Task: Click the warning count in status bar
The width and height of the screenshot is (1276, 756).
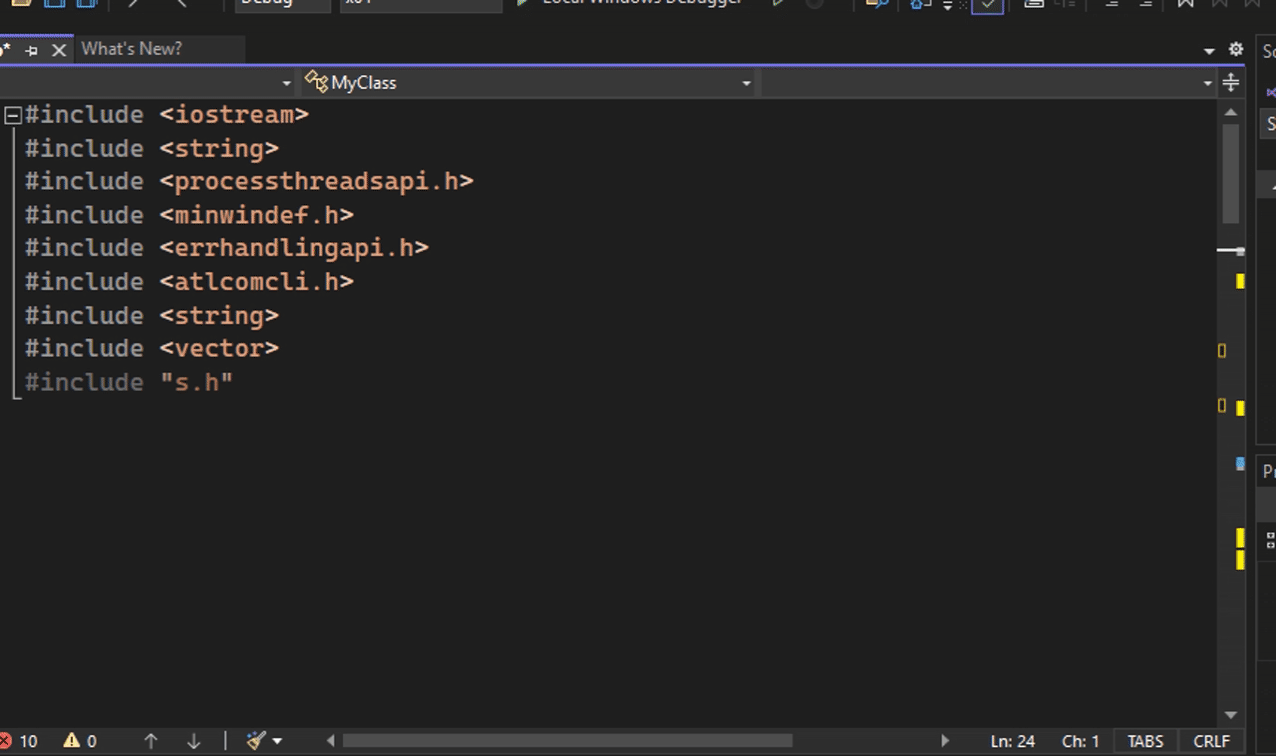Action: (80, 741)
